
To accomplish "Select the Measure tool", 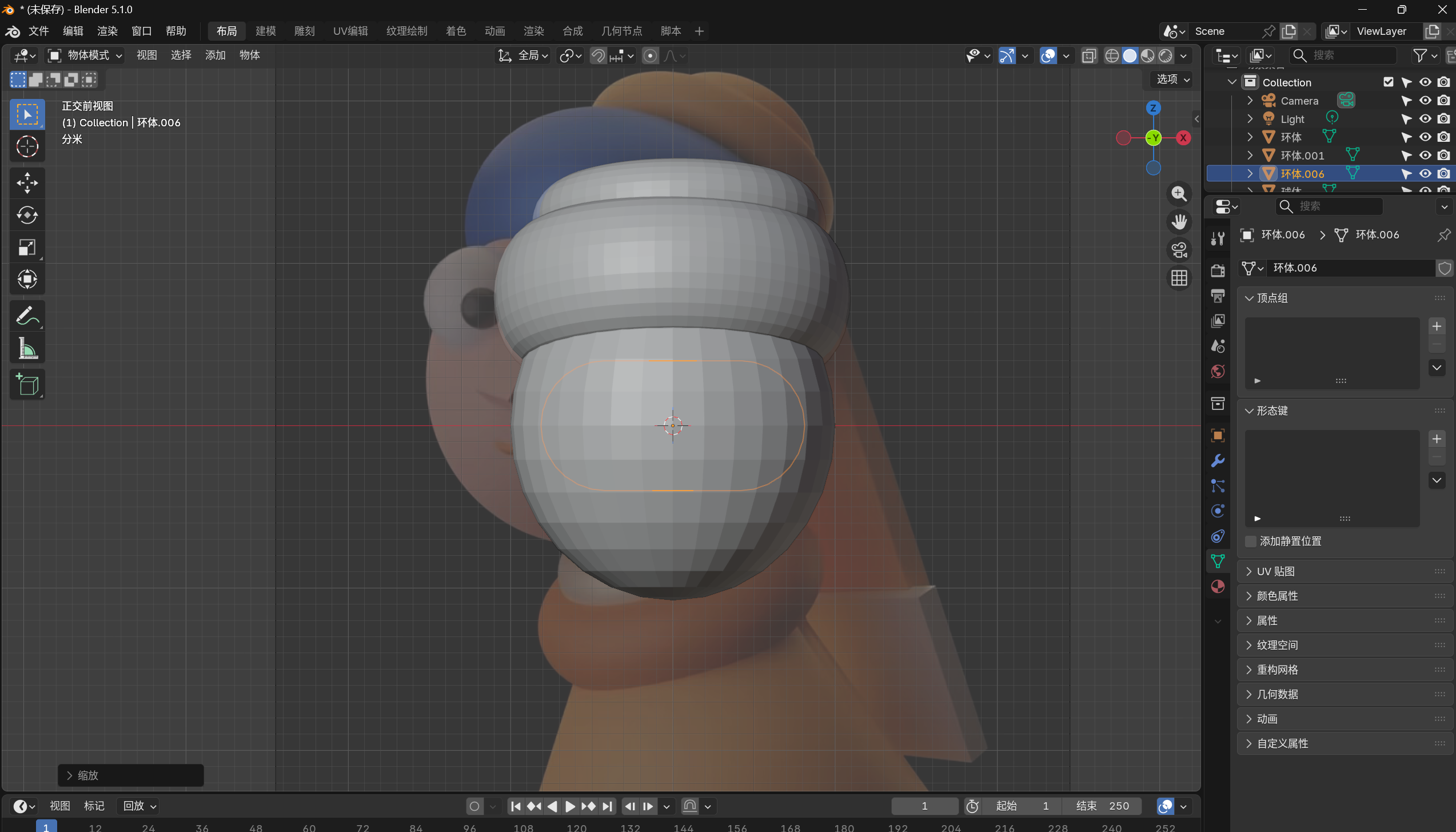I will pyautogui.click(x=27, y=348).
